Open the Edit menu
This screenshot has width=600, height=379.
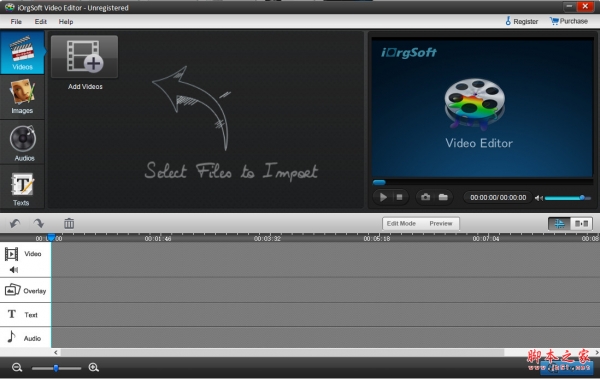click(x=41, y=21)
